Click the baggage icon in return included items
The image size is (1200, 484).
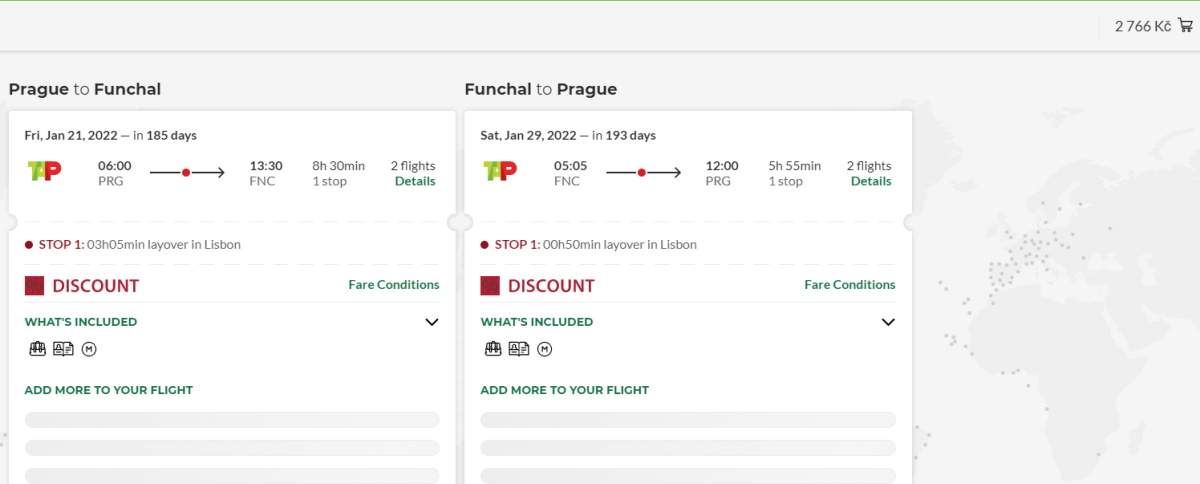[x=493, y=349]
